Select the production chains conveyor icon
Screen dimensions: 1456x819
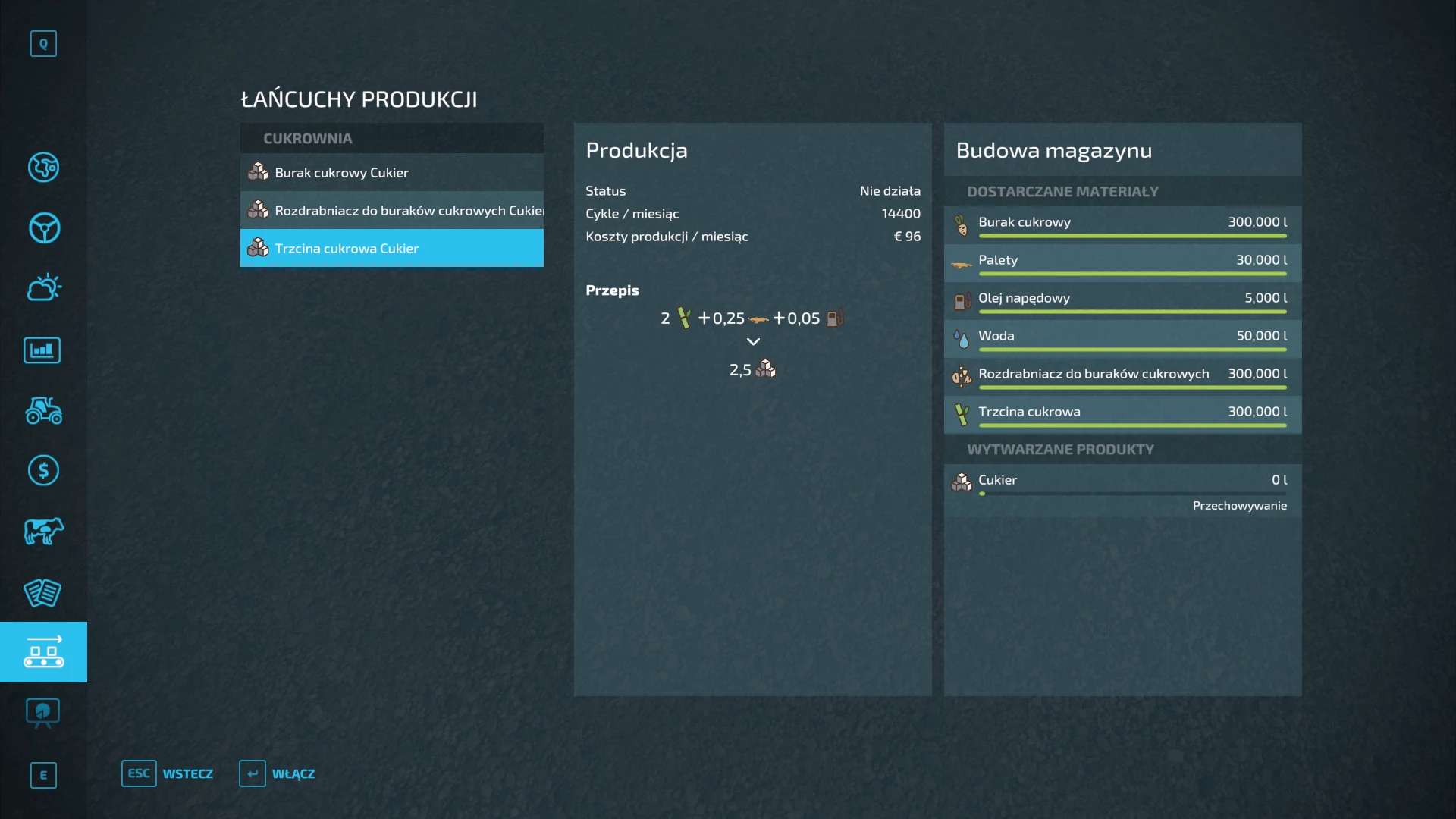43,652
